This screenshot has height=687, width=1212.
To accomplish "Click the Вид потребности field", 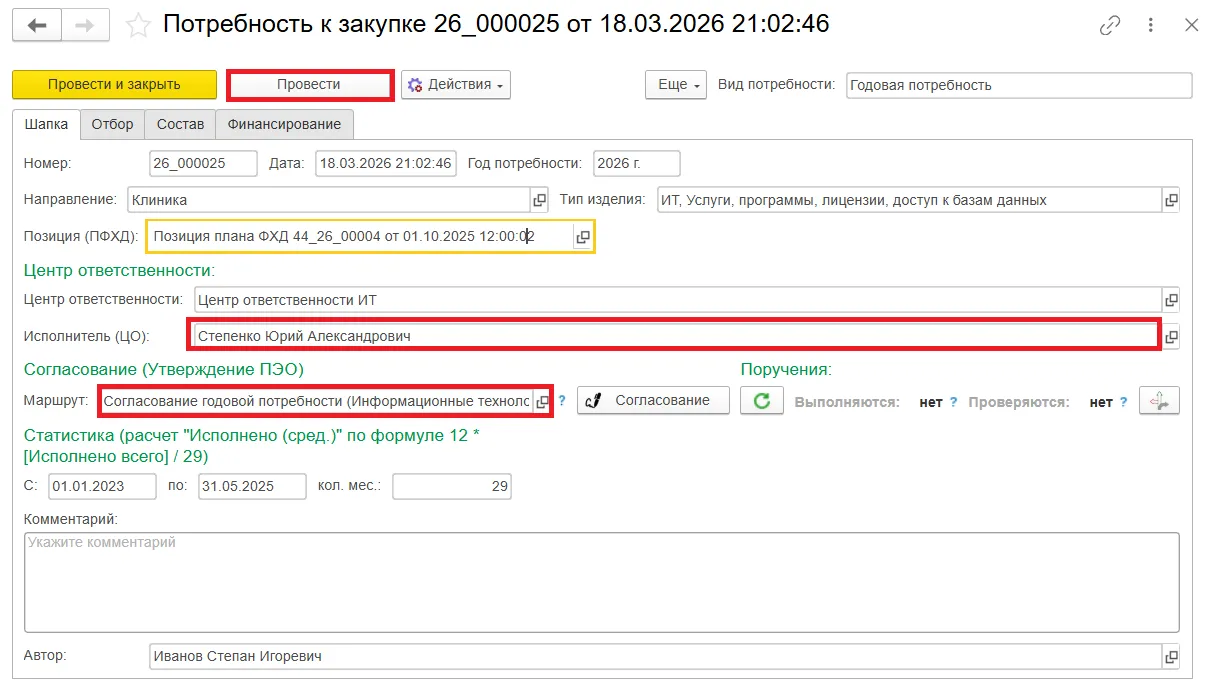I will [x=1019, y=85].
